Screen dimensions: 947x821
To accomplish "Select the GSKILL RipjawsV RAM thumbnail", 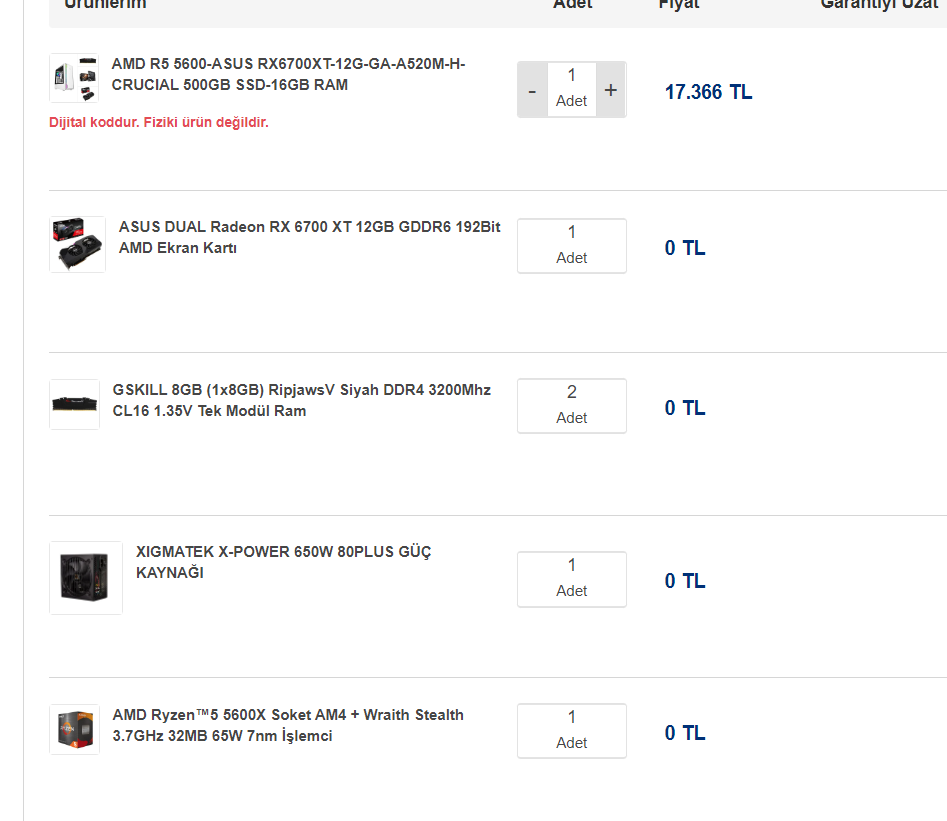I will pyautogui.click(x=74, y=404).
